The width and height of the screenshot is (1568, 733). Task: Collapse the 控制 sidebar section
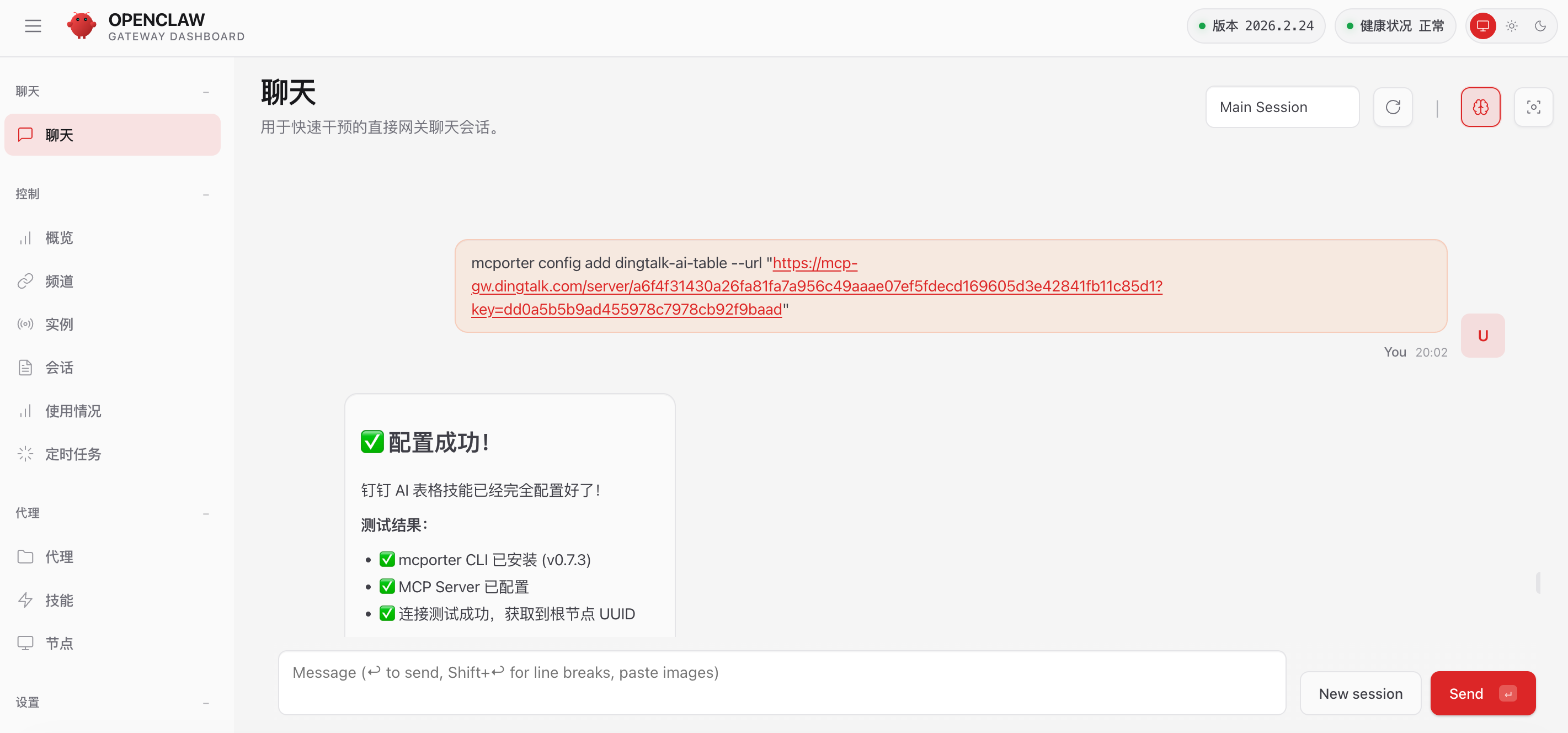[206, 194]
